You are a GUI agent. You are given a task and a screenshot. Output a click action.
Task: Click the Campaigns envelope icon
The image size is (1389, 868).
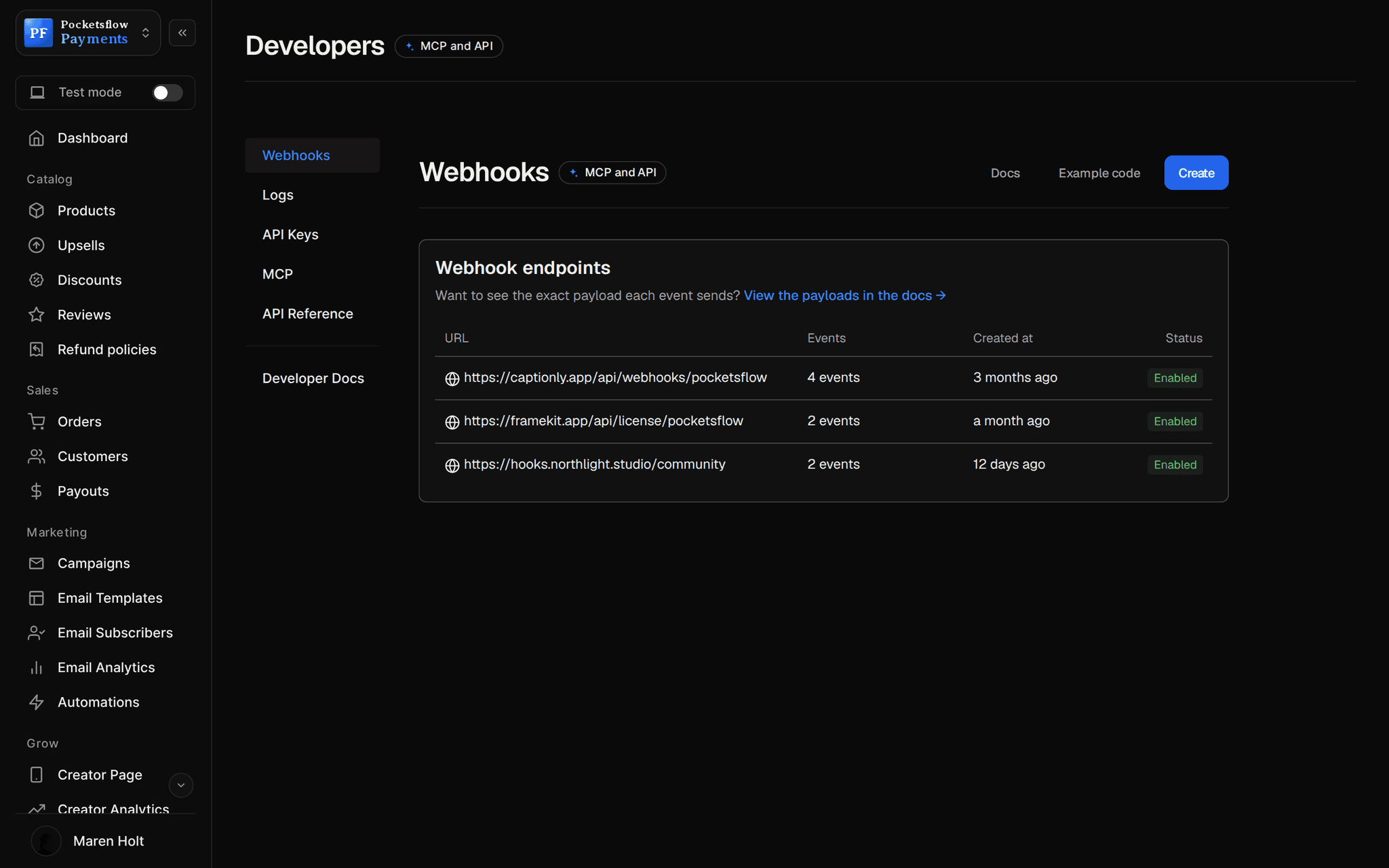point(37,564)
